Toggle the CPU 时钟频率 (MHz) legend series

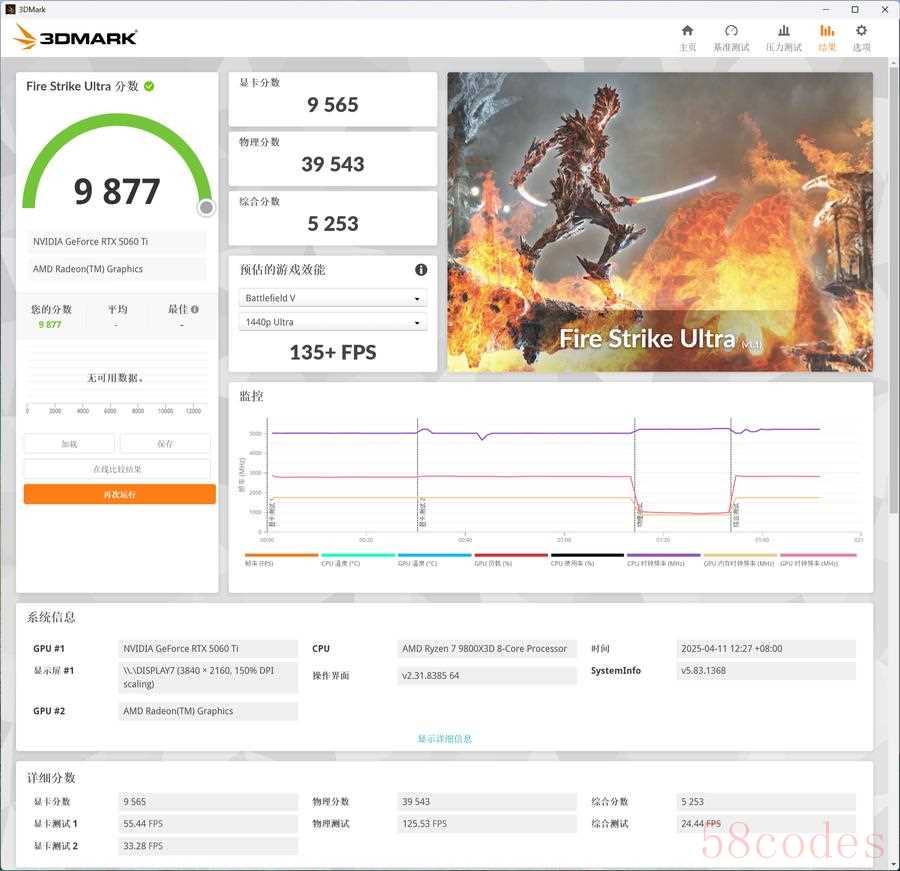[x=663, y=560]
